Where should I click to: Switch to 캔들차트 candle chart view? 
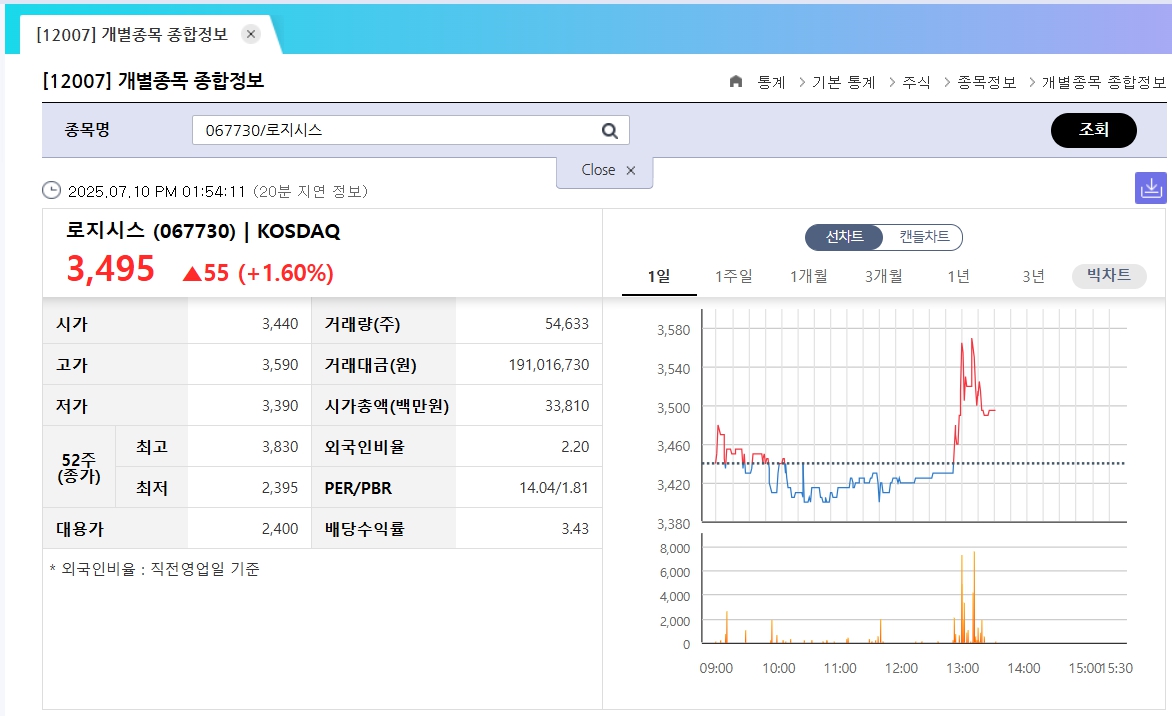point(924,237)
